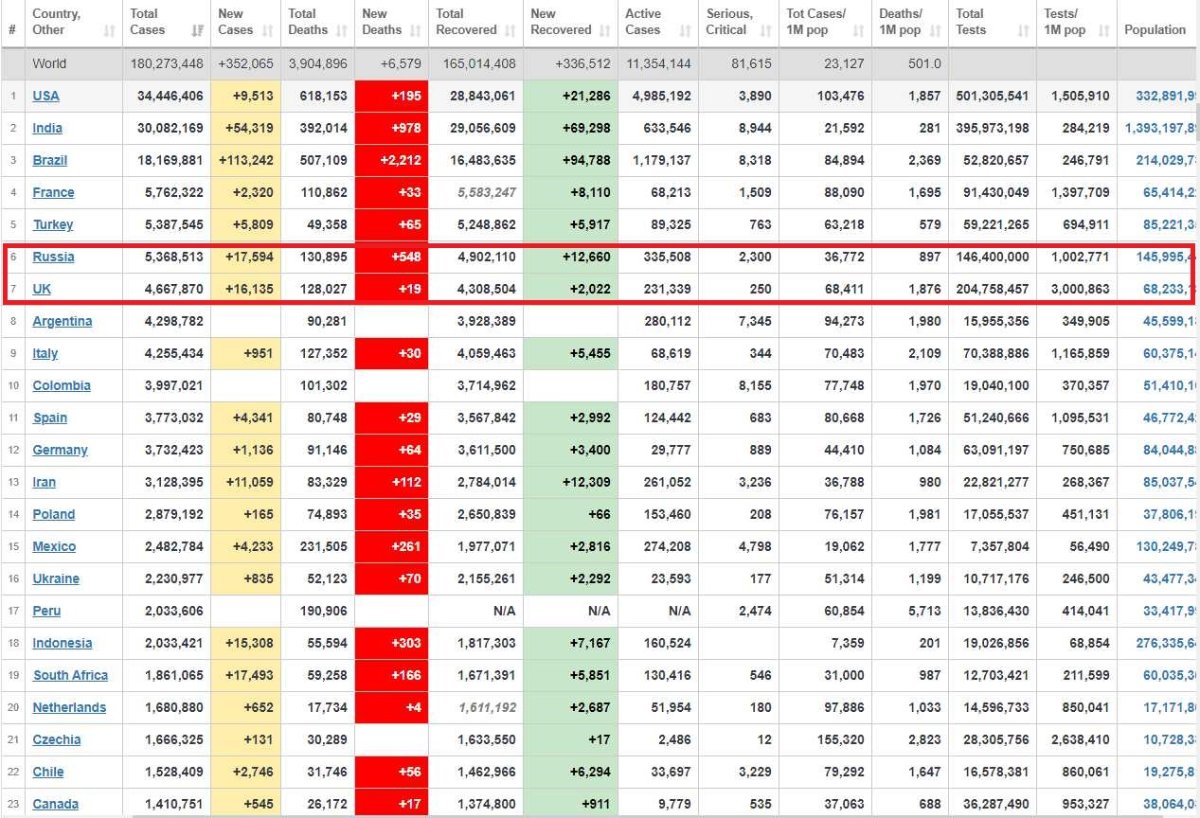The height and width of the screenshot is (818, 1200).
Task: Open the South Africa country link
Action: point(70,675)
